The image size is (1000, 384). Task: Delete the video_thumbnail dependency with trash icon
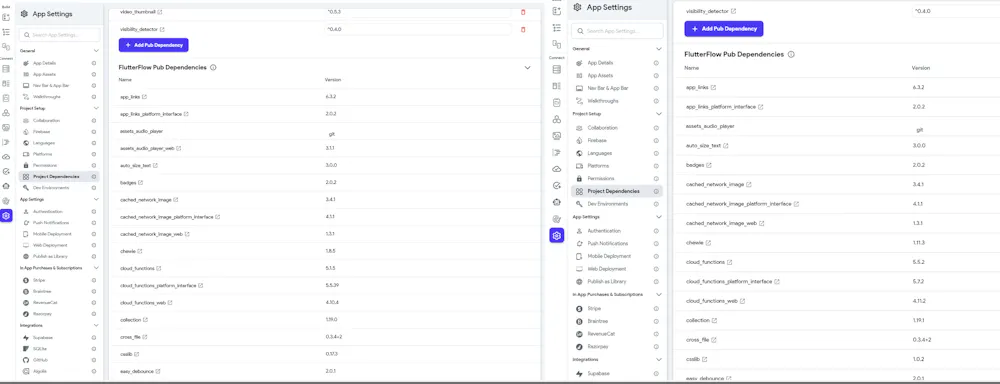click(523, 12)
